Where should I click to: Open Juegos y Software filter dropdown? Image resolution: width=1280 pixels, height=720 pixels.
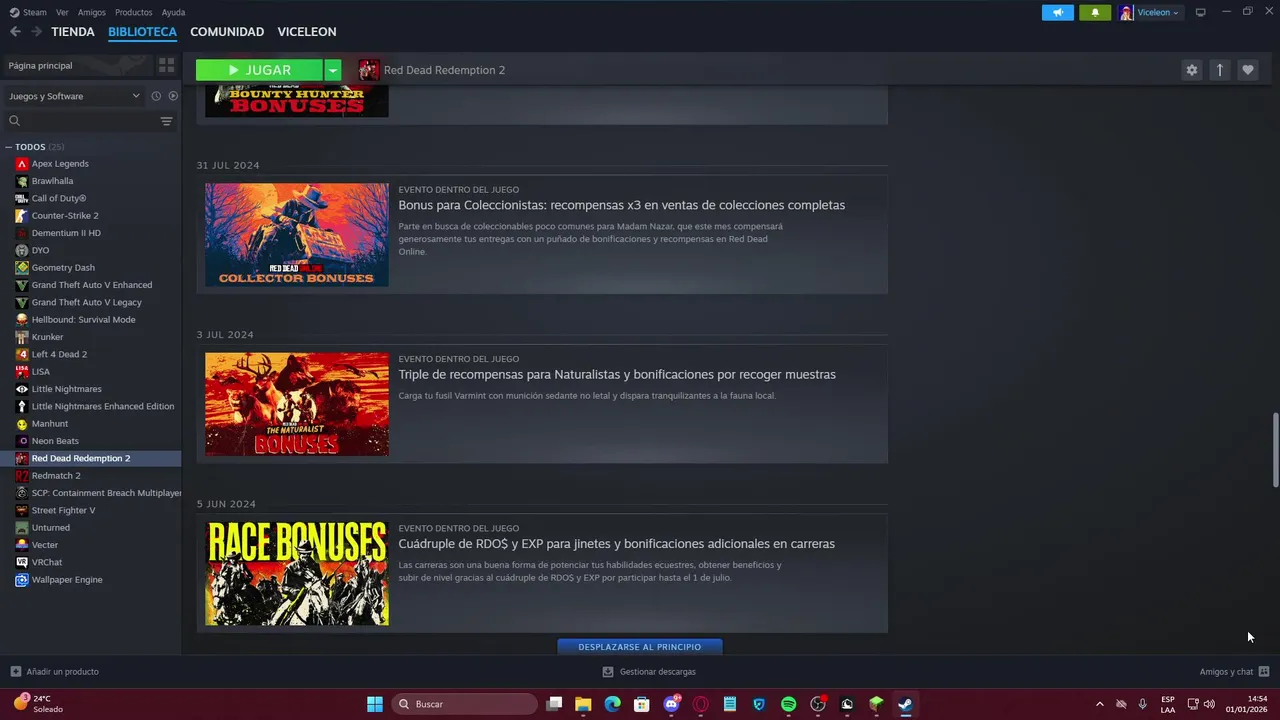74,96
